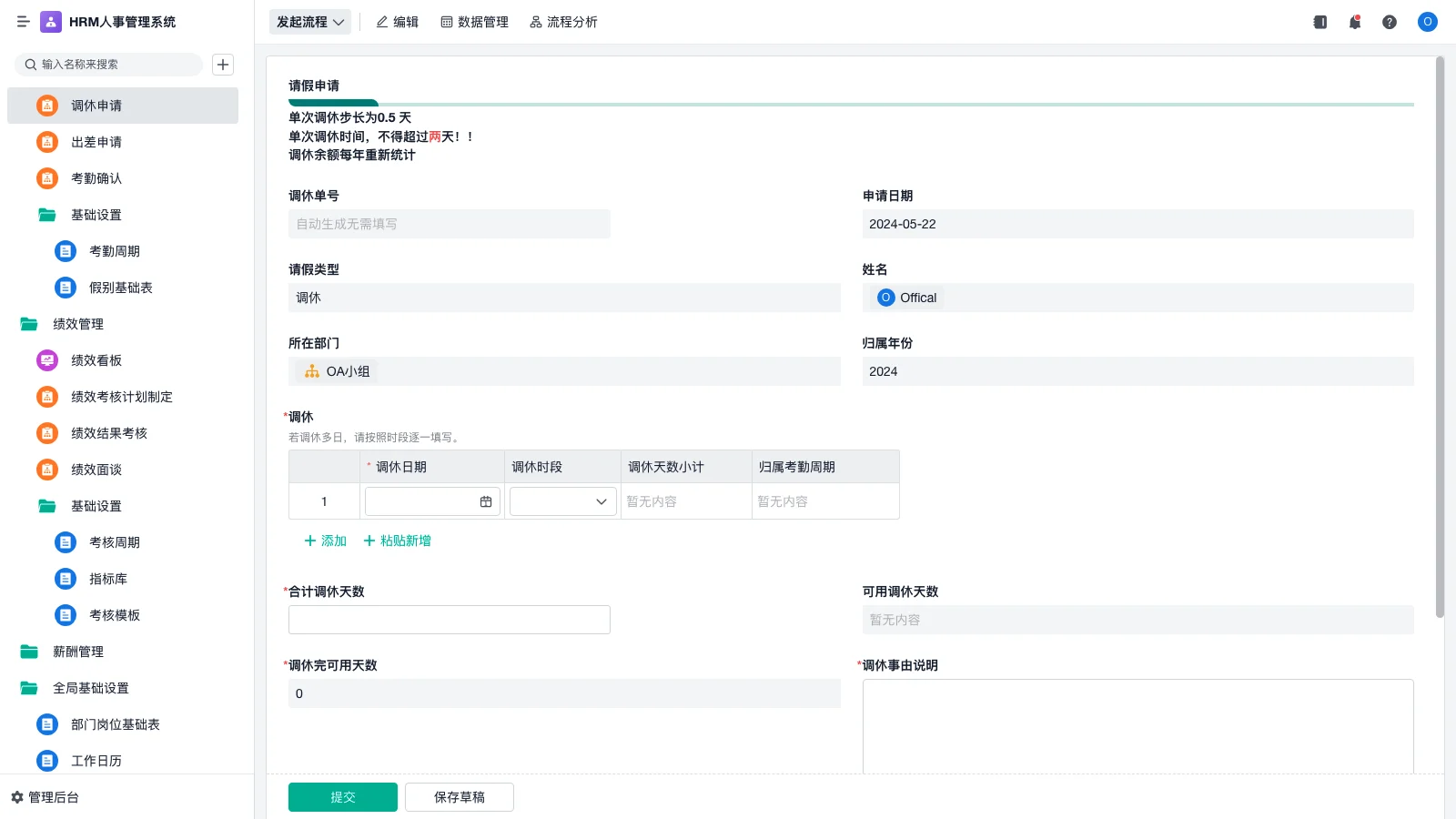Click the help question mark icon
The width and height of the screenshot is (1456, 819).
click(1390, 22)
